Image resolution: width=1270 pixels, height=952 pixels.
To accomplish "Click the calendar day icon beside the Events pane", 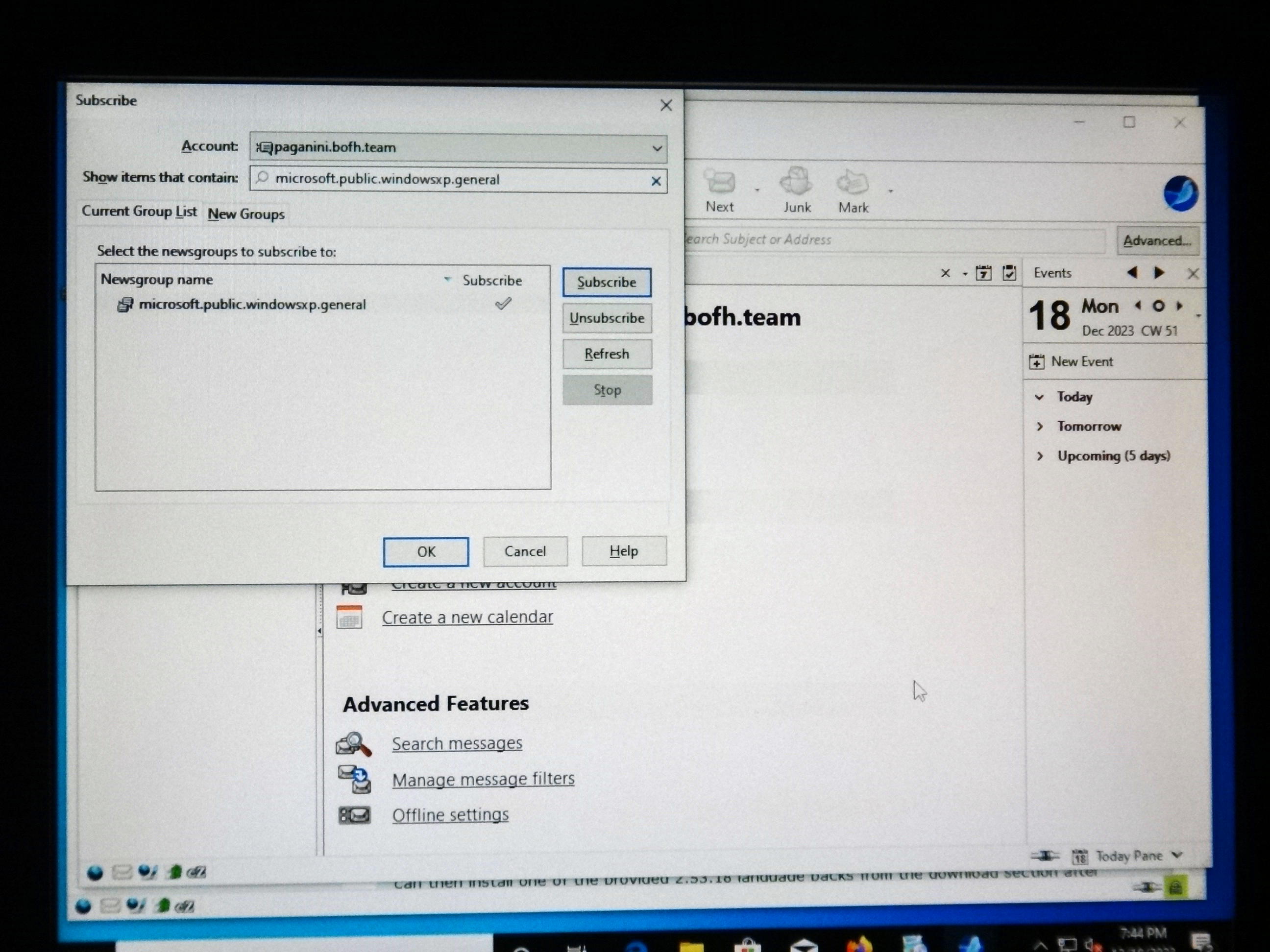I will point(983,273).
